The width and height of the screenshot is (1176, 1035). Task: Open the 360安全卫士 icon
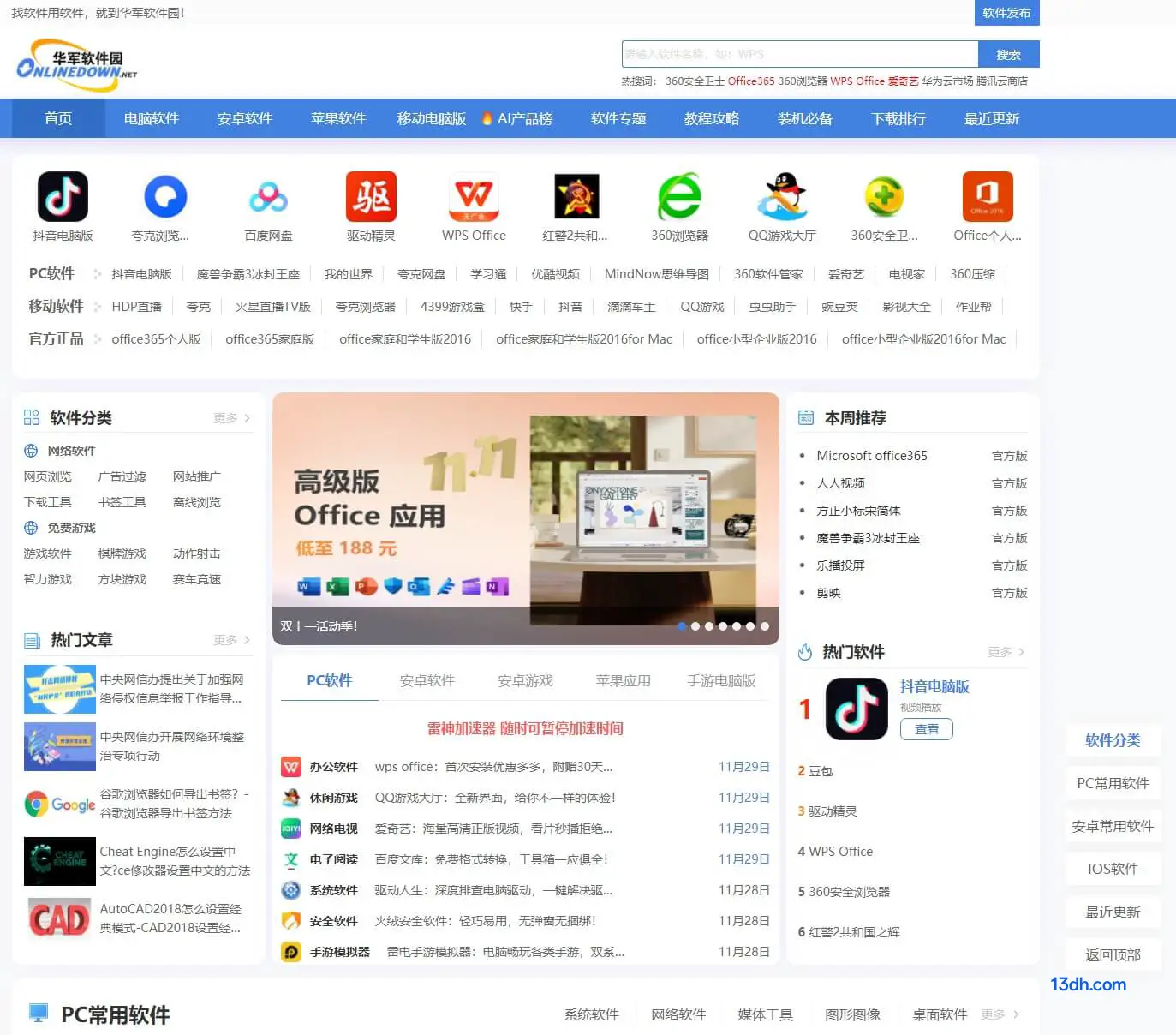point(885,196)
